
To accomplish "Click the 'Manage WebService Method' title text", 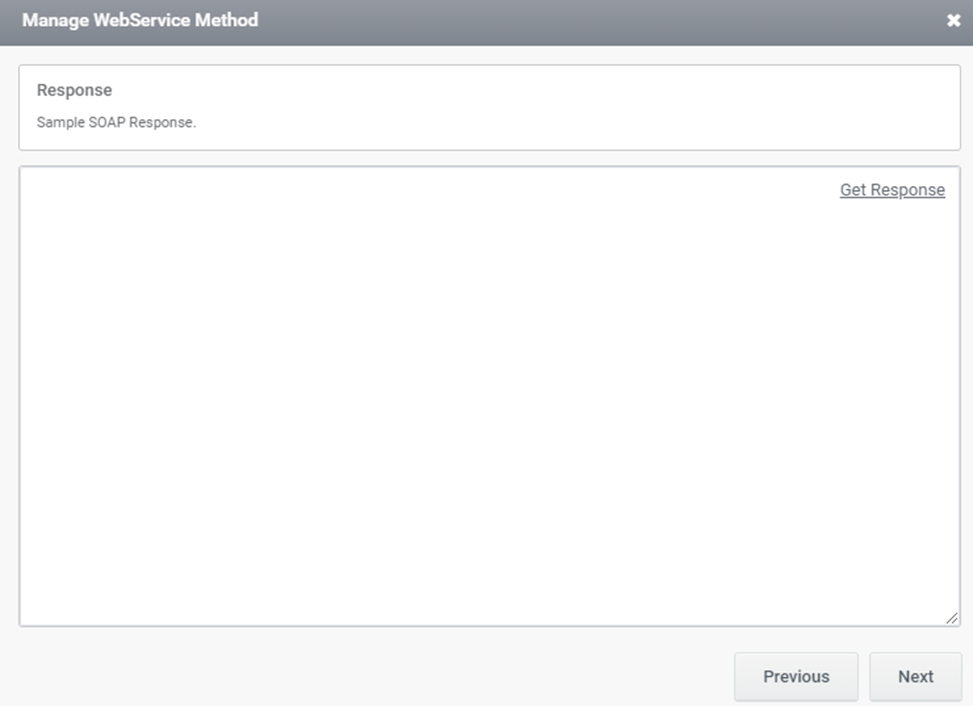I will pyautogui.click(x=140, y=20).
